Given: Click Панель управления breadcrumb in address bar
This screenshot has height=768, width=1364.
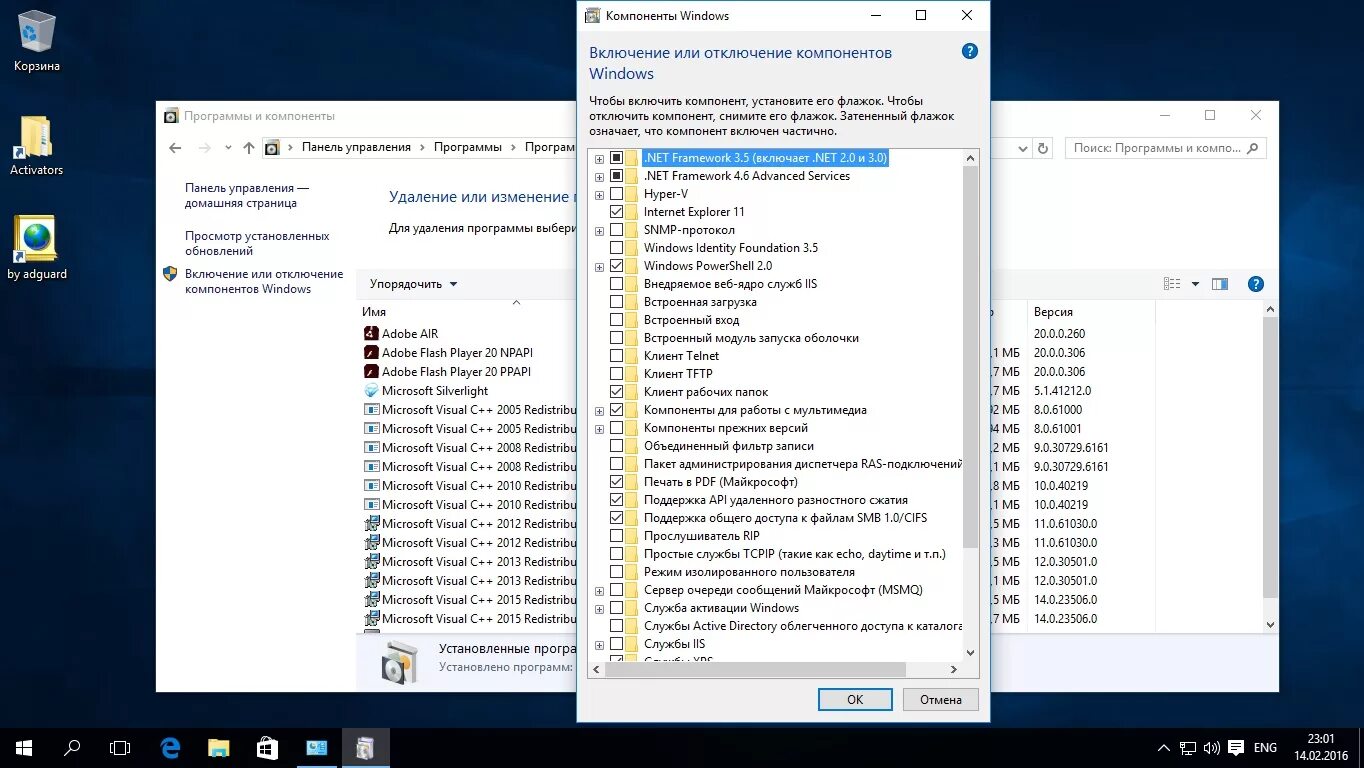Looking at the screenshot, I should tap(356, 147).
